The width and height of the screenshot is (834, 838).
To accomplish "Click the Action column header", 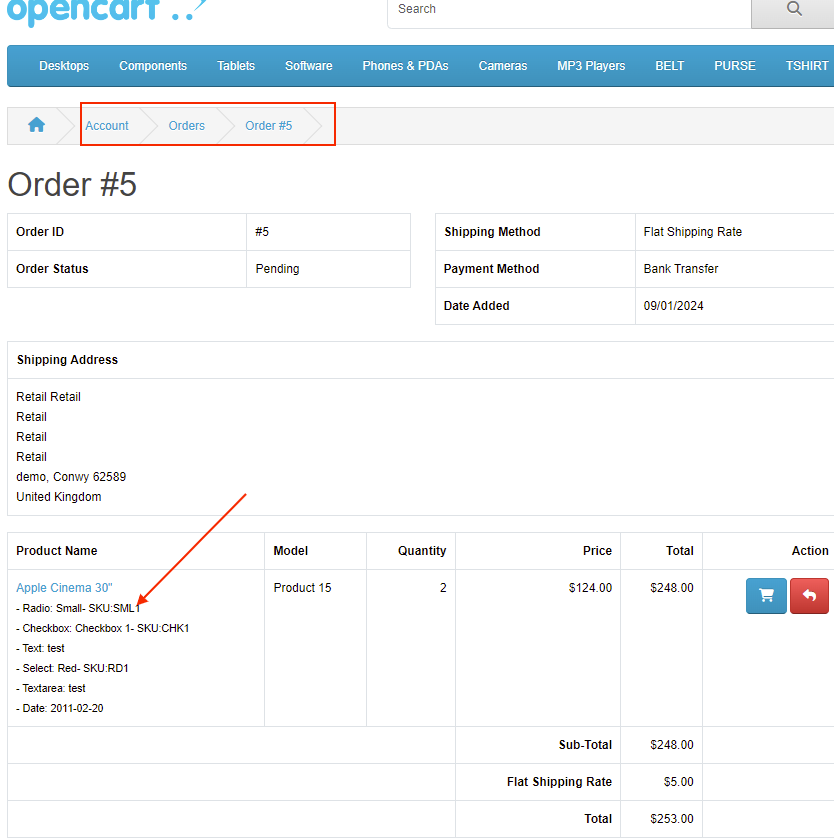I will (x=810, y=550).
